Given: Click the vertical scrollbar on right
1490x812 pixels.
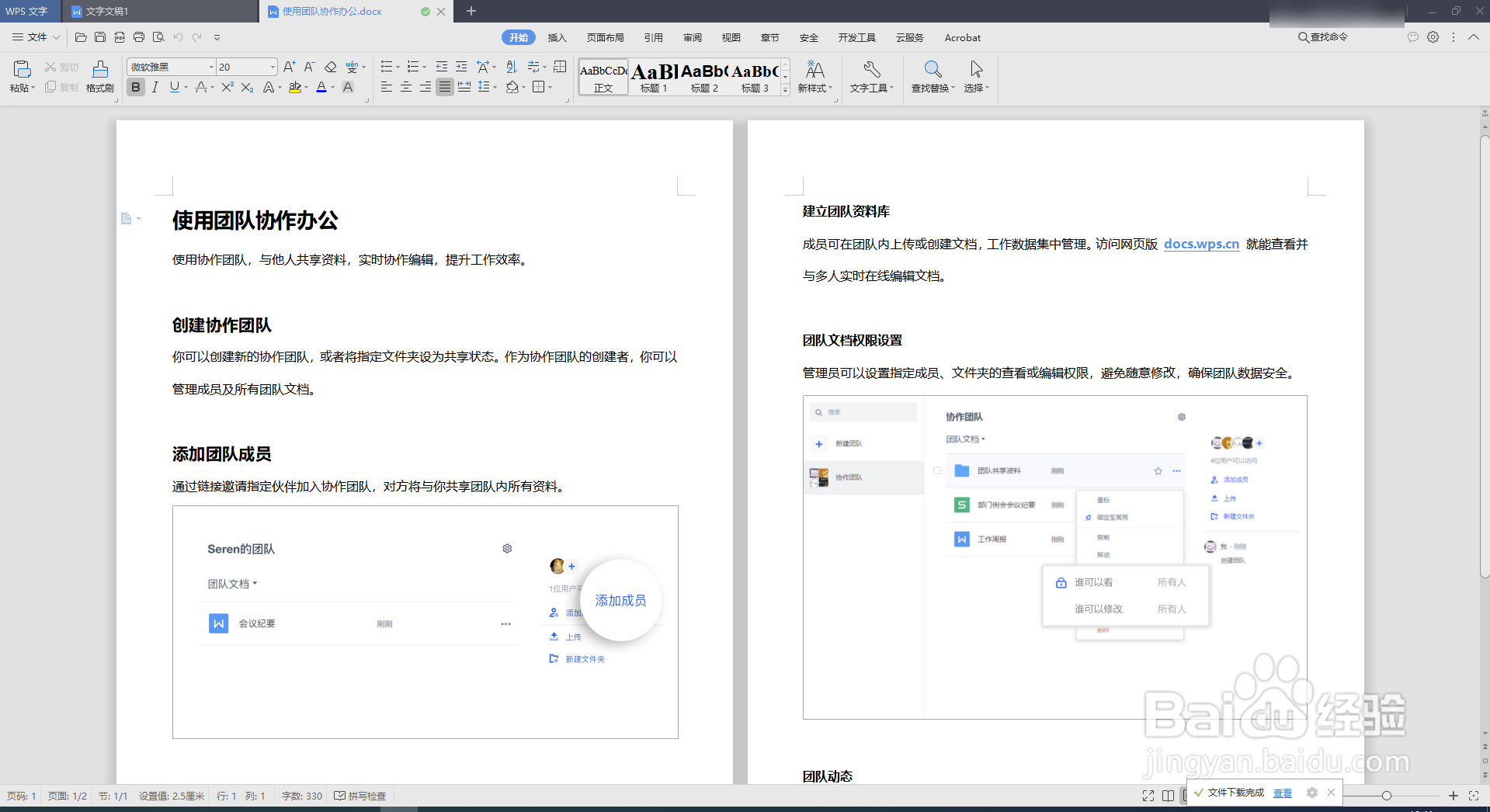Looking at the screenshot, I should coord(1485,357).
